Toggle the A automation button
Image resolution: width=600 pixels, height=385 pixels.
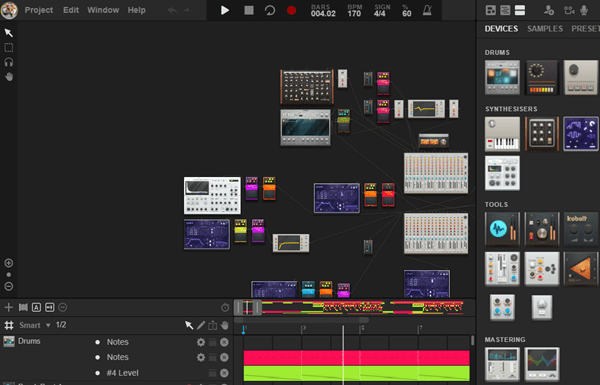(x=36, y=307)
